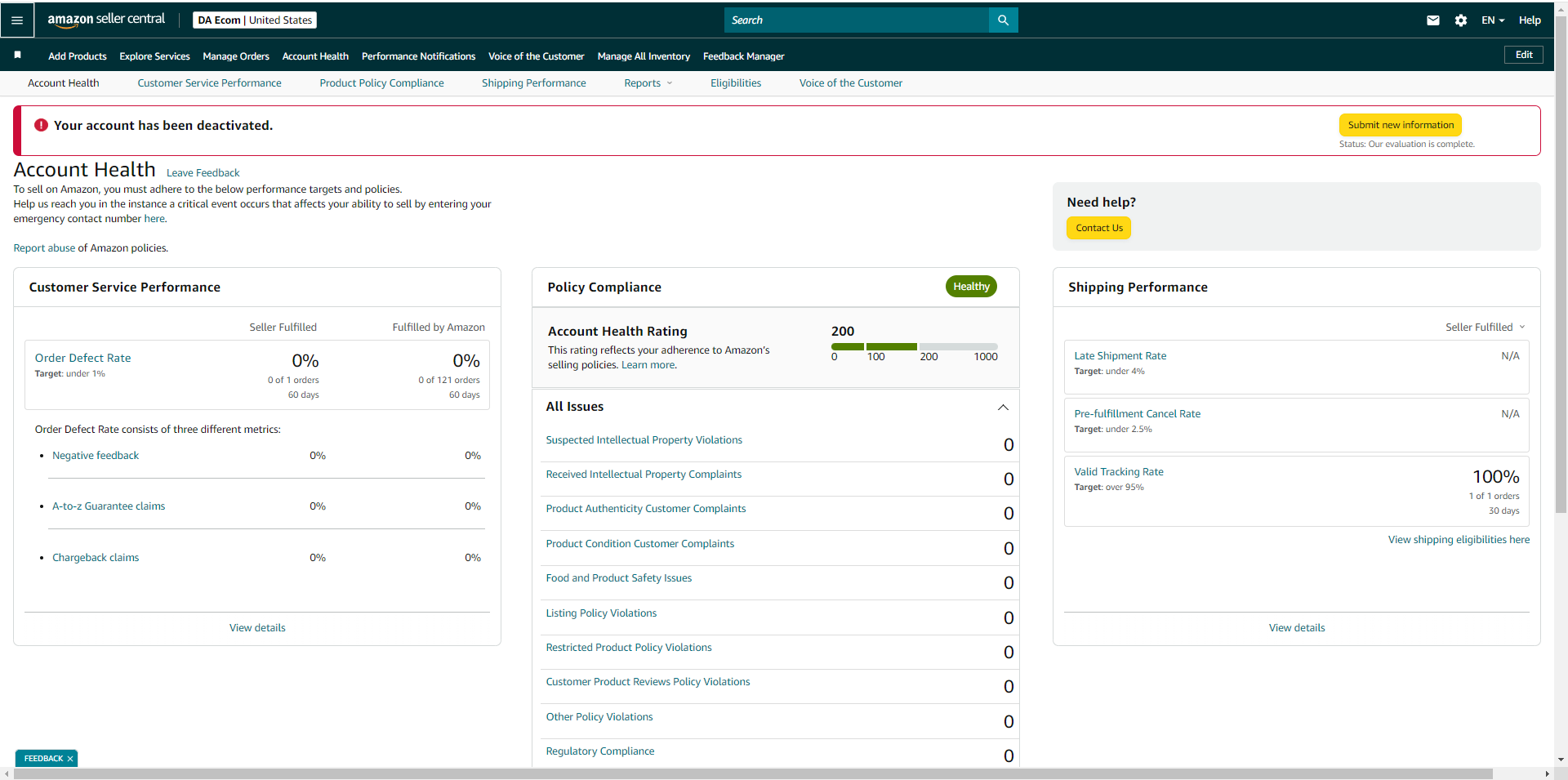Click the Leave Feedback link
This screenshot has width=1568, height=780.
pyautogui.click(x=203, y=173)
